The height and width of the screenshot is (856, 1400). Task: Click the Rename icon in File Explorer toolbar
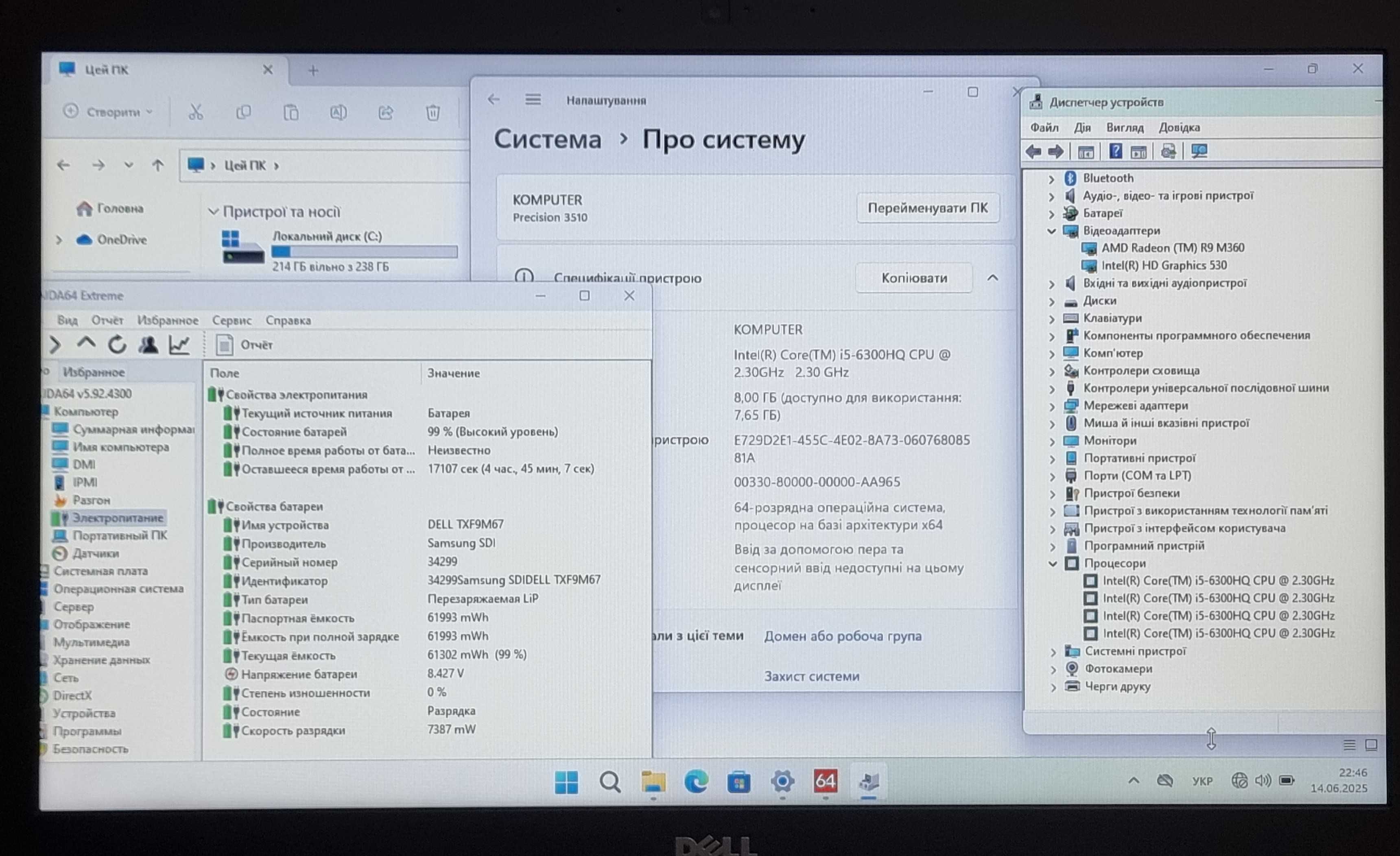point(338,112)
